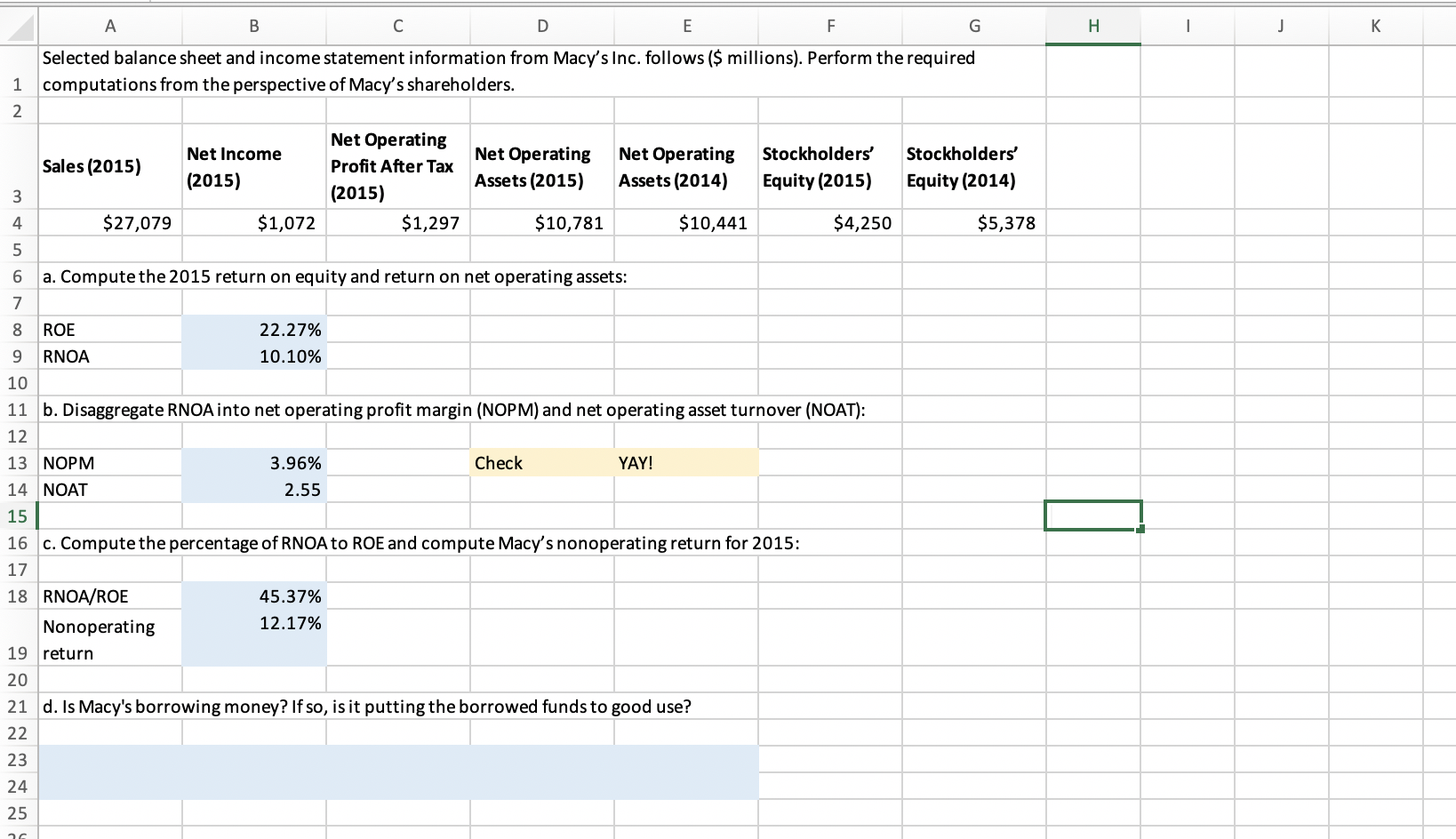Click the select-all corner triangle

[19, 27]
